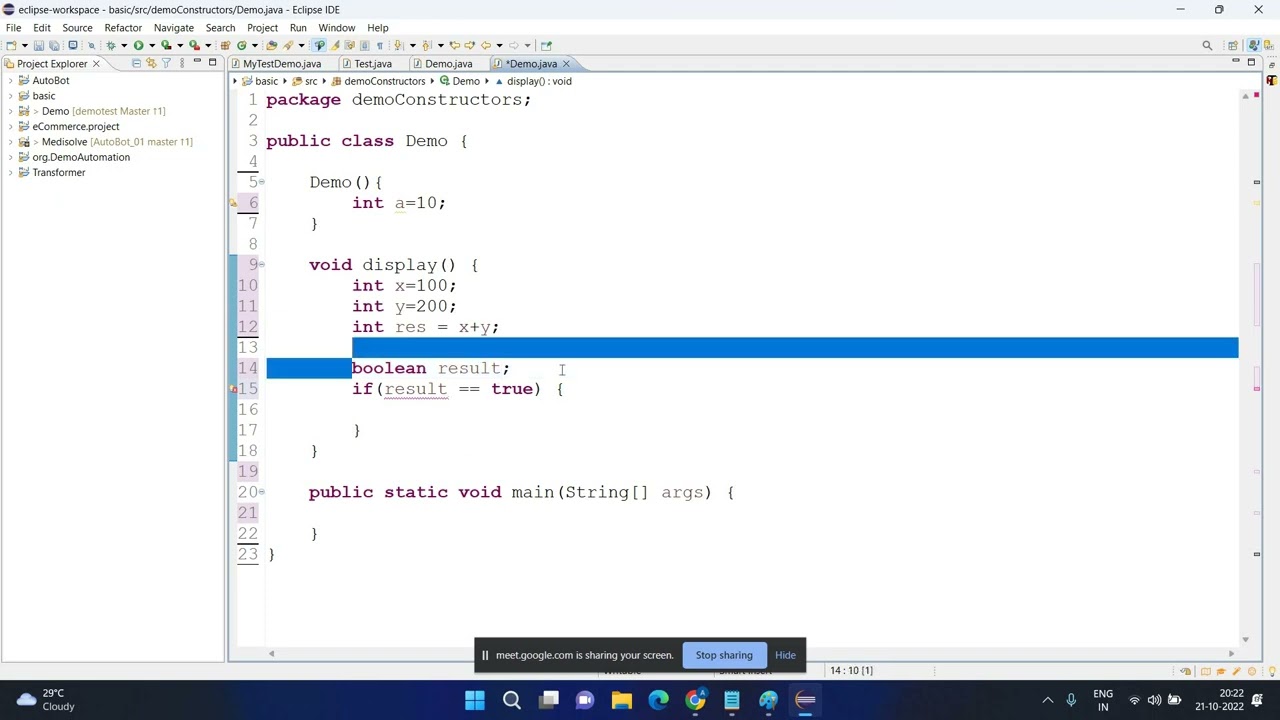Click the New file toolbar icon
The image size is (1280, 720).
pos(11,45)
